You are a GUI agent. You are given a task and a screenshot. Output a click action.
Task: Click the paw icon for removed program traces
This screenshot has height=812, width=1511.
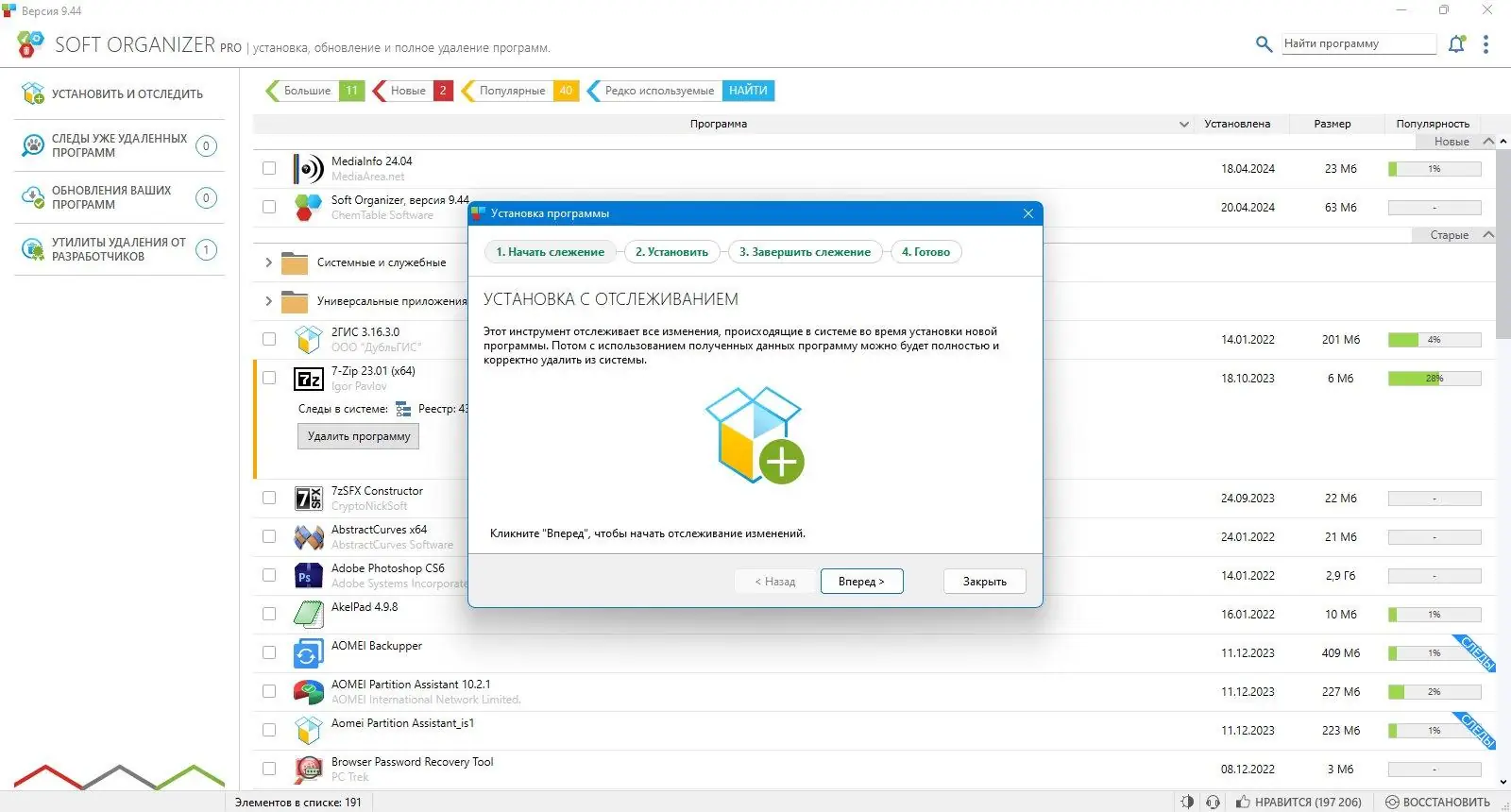[x=33, y=145]
